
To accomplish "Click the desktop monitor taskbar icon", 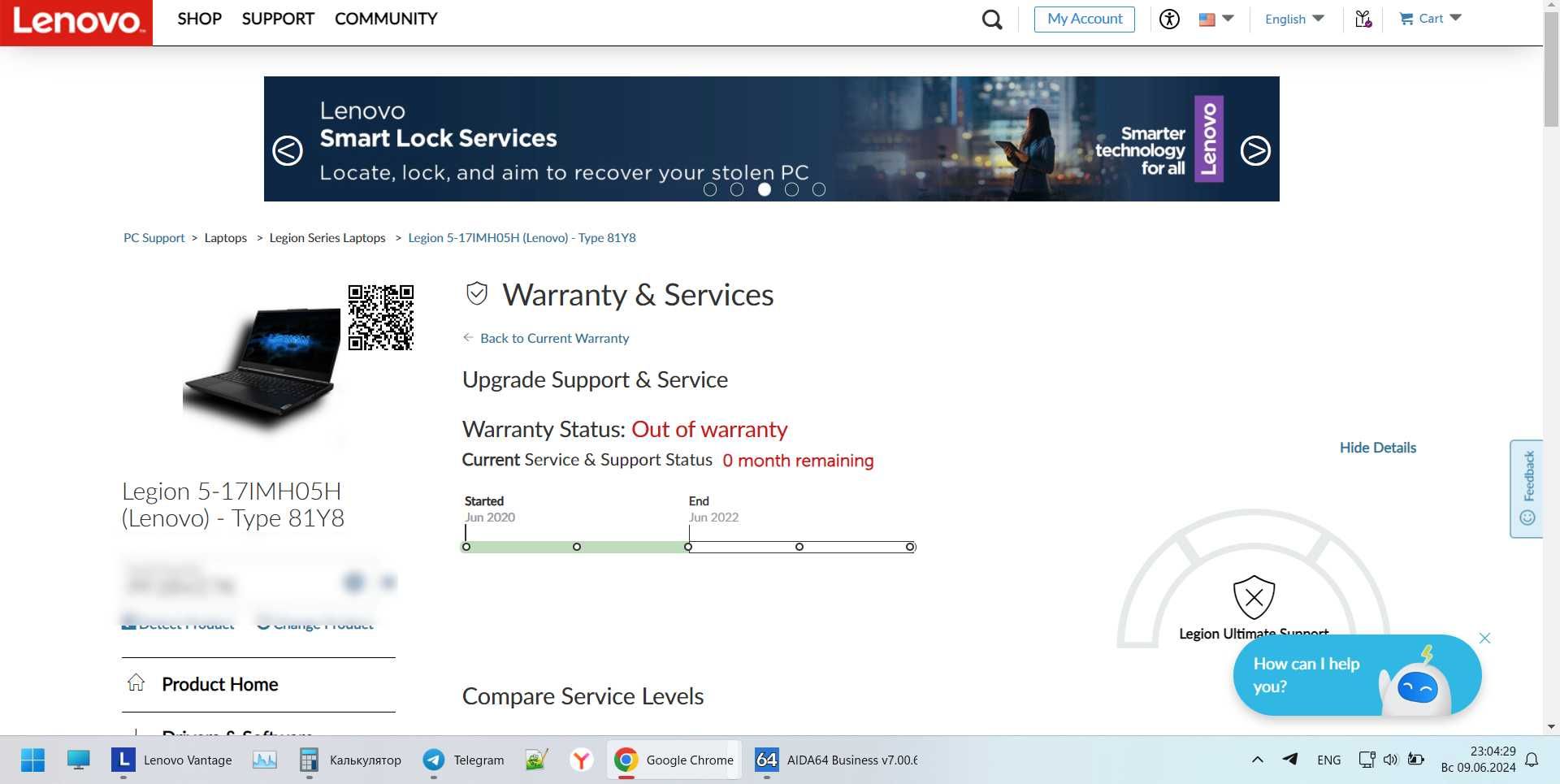I will click(78, 760).
